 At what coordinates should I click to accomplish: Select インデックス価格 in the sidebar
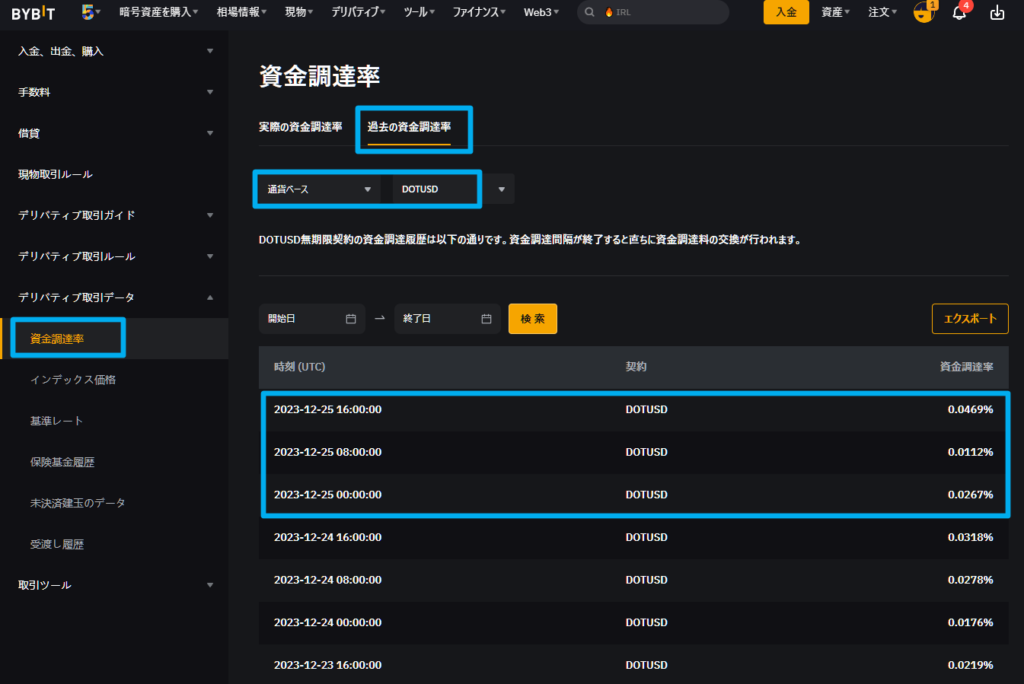click(80, 380)
